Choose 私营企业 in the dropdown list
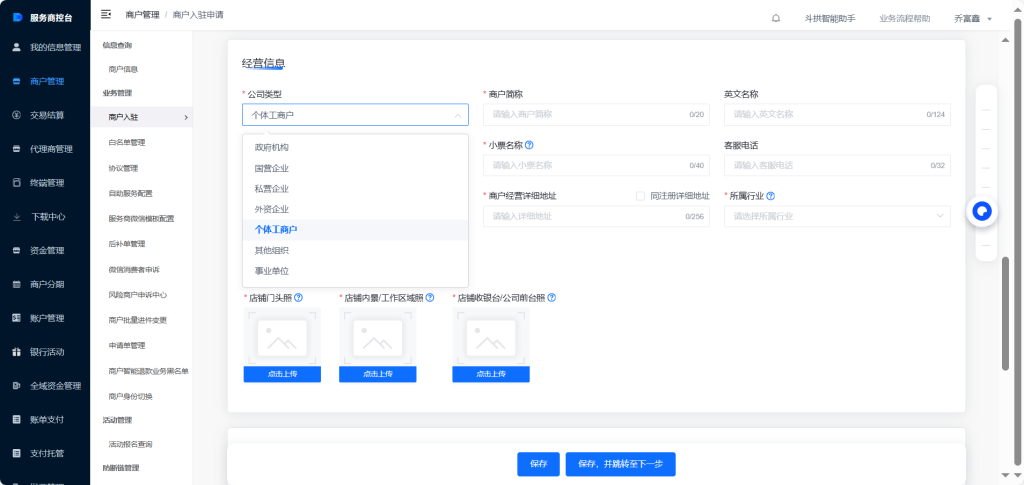1024x485 pixels. pyautogui.click(x=355, y=189)
